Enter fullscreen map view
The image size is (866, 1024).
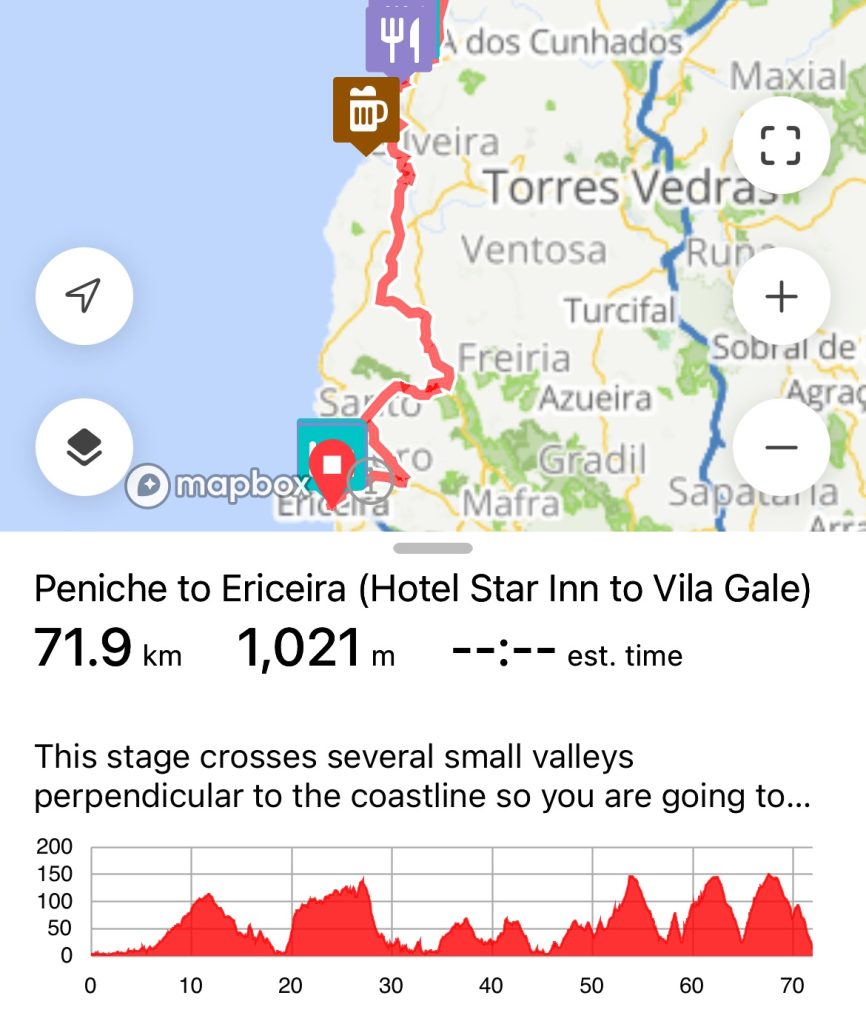tap(780, 146)
